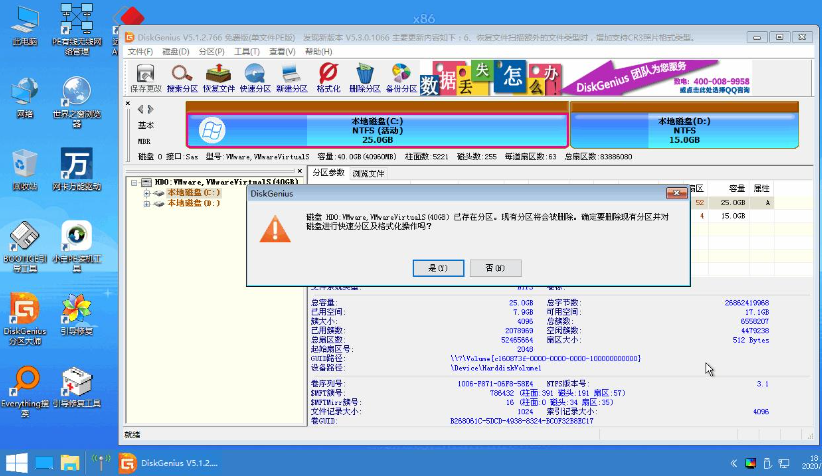Open Everything搜索 desktop icon
The width and height of the screenshot is (822, 476).
25,392
